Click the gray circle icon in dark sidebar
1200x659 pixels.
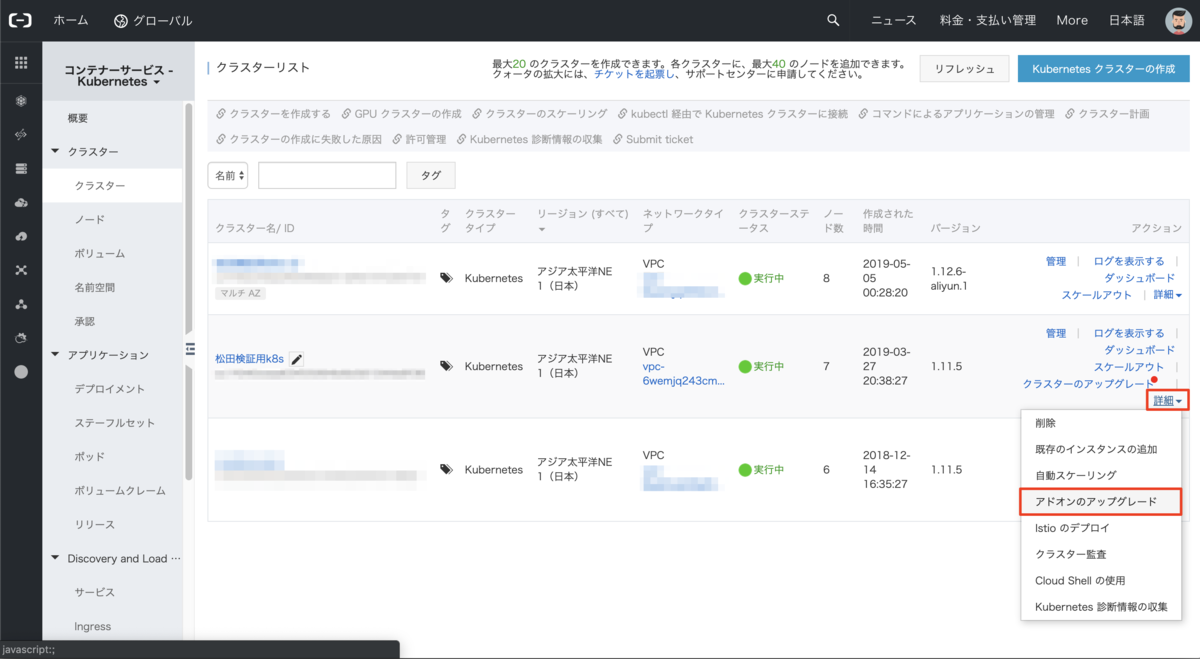21,371
